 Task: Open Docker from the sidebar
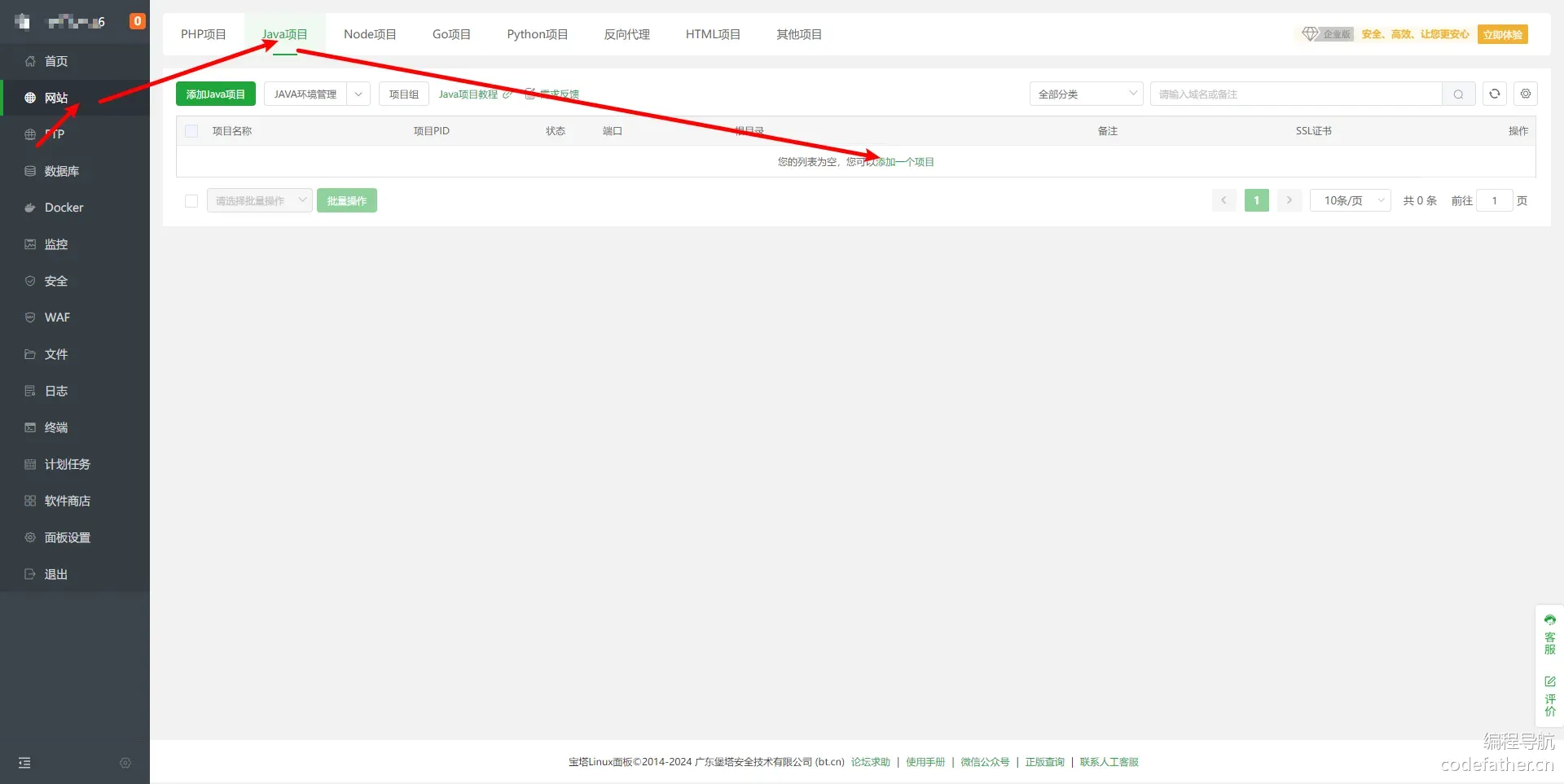point(64,208)
